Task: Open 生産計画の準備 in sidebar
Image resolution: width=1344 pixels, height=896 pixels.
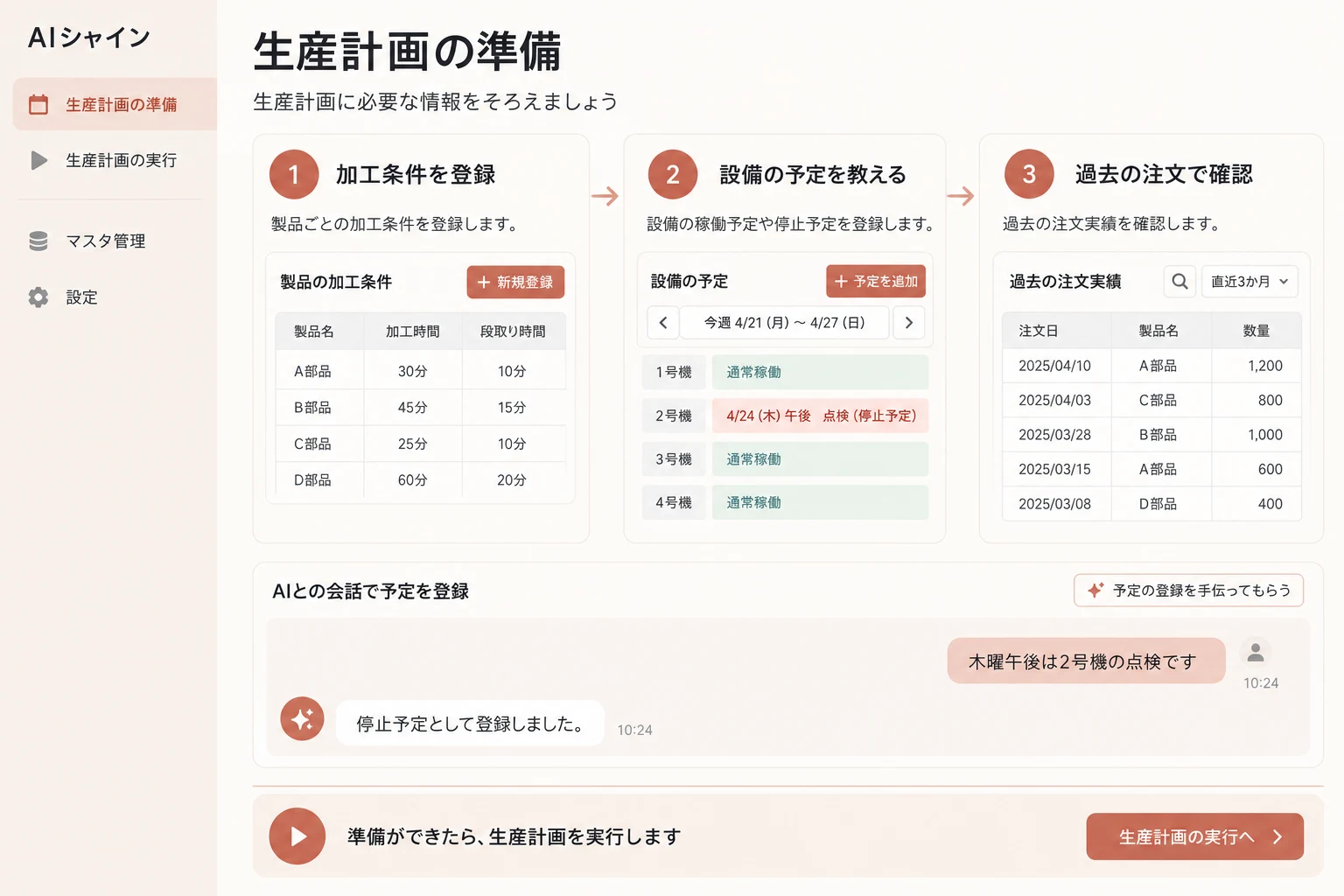Action: pos(115,105)
